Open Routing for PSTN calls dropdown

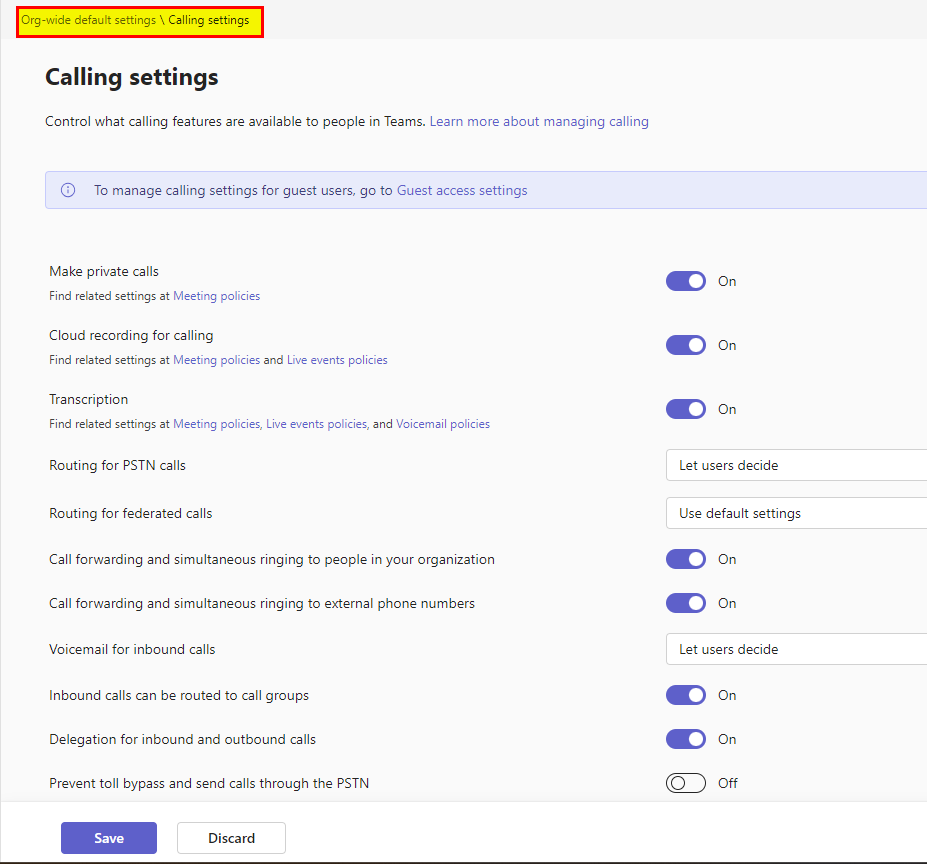pos(796,465)
